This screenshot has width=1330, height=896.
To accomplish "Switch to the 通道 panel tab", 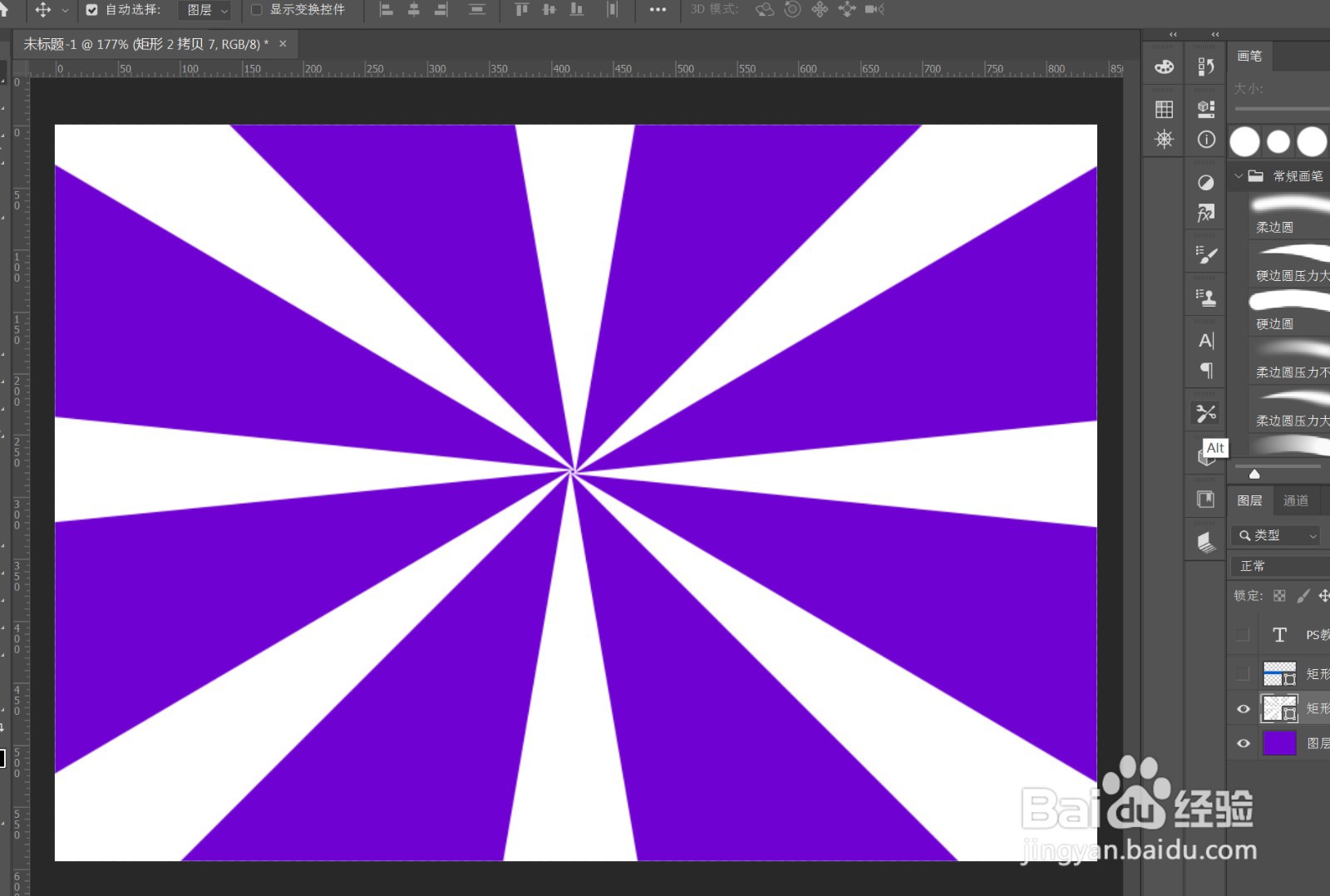I will point(1295,500).
